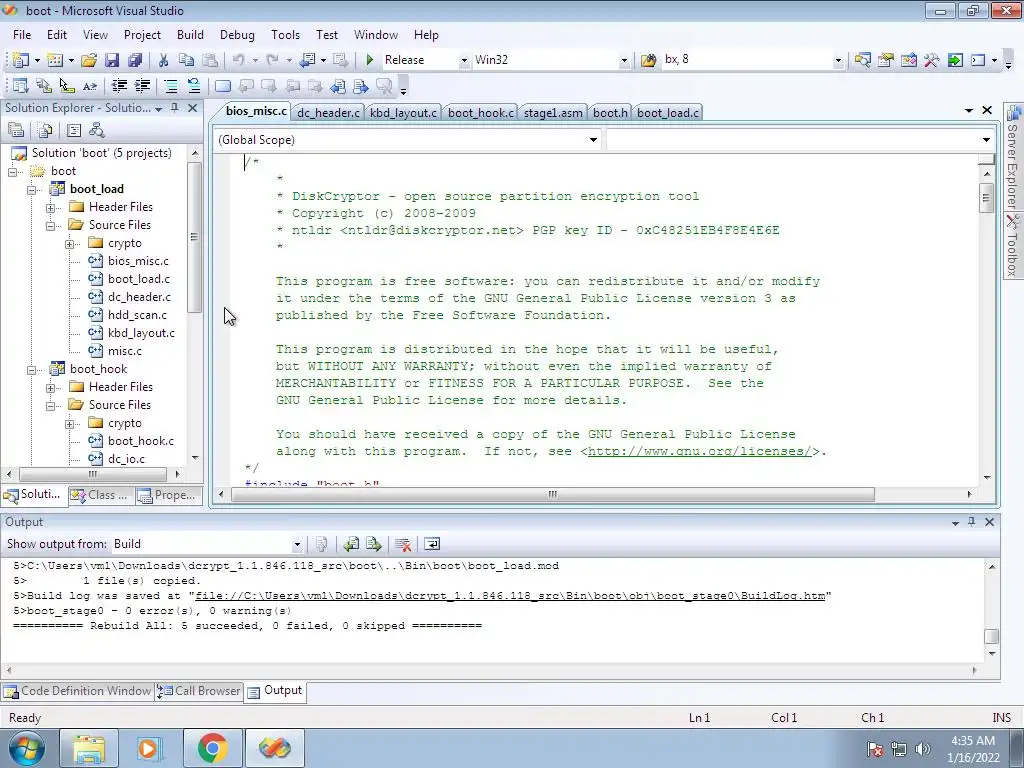Open Solution Explorer via toolbar icon
The height and width of the screenshot is (768, 1024).
[x=862, y=60]
